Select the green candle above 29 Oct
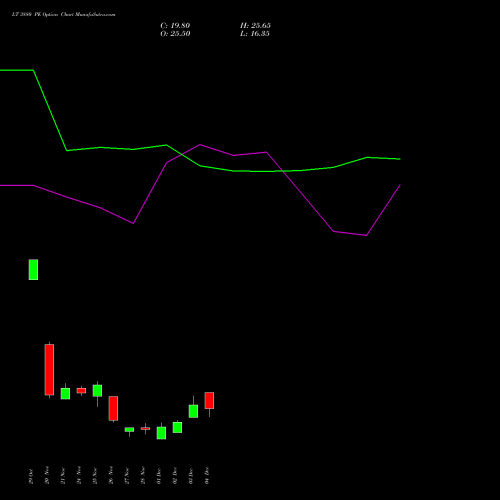Image resolution: width=500 pixels, height=500 pixels. [33, 269]
